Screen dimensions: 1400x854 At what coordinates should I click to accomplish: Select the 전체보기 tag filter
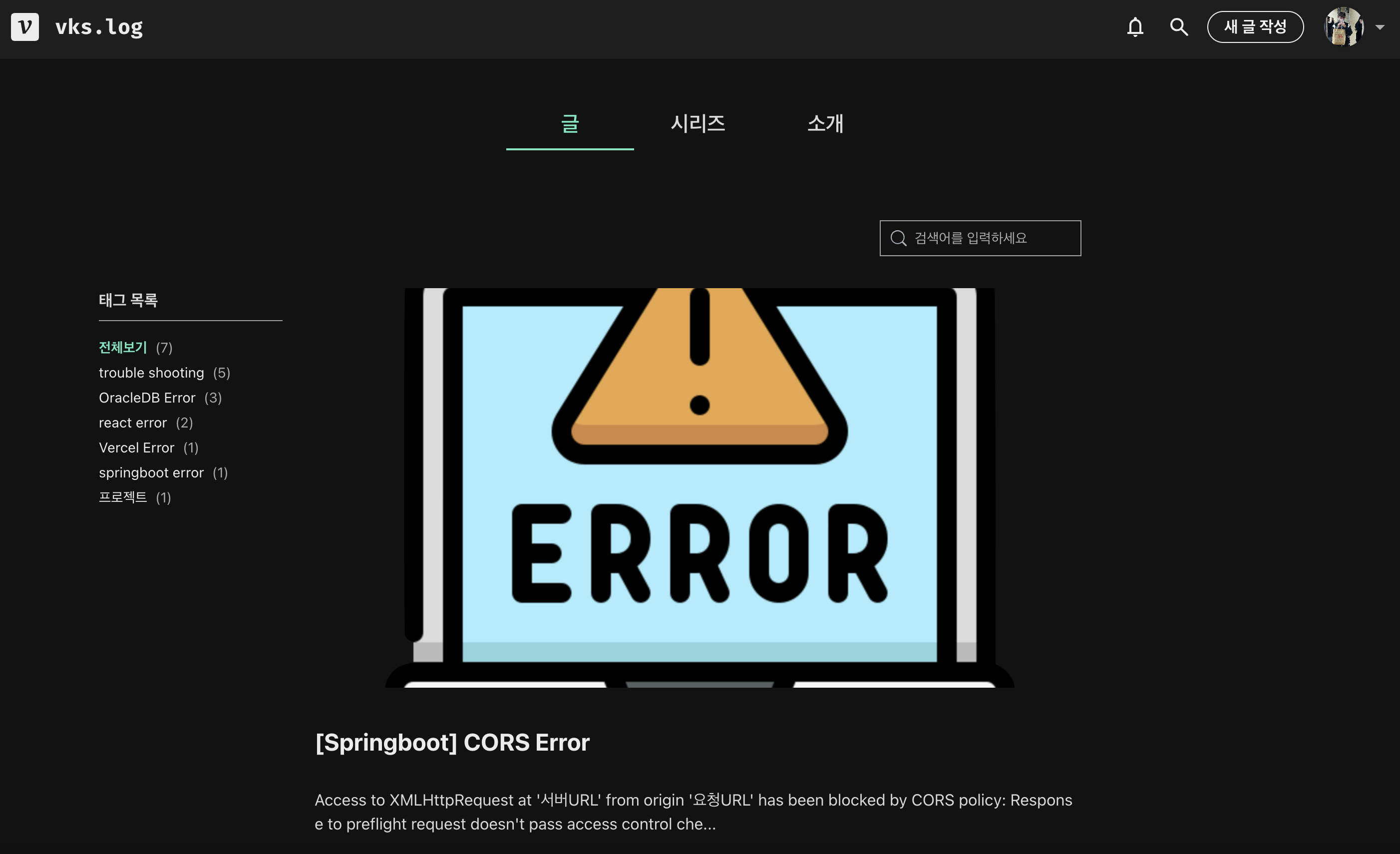click(123, 347)
